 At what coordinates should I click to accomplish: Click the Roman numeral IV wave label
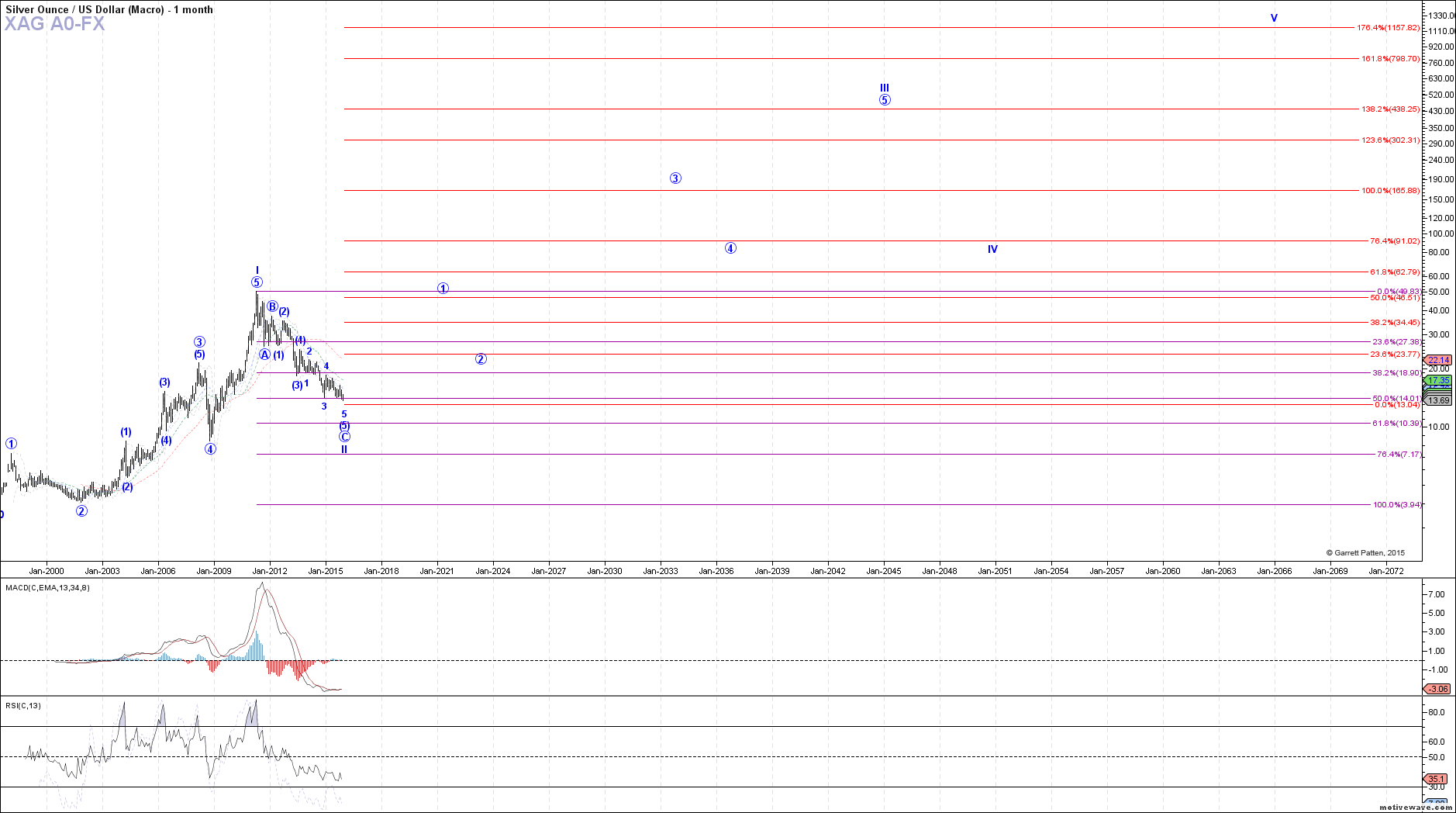pyautogui.click(x=992, y=249)
